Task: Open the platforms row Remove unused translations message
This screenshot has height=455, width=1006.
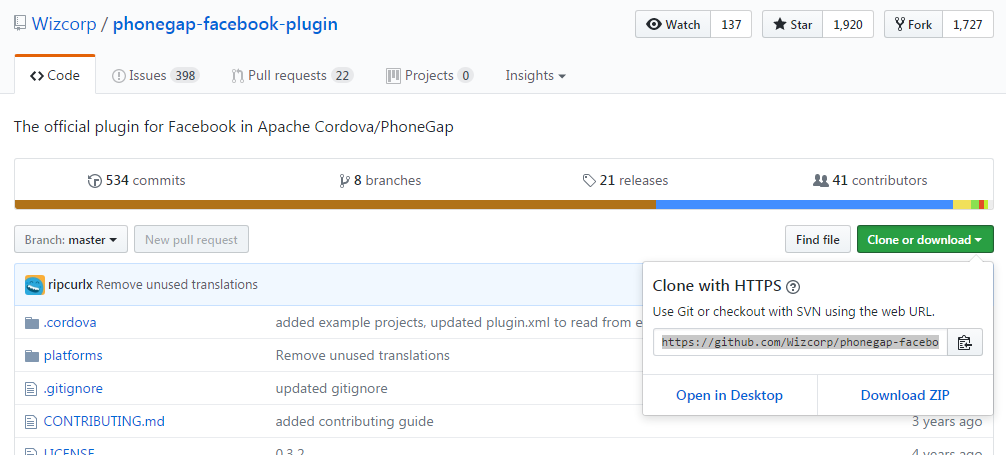Action: click(362, 356)
